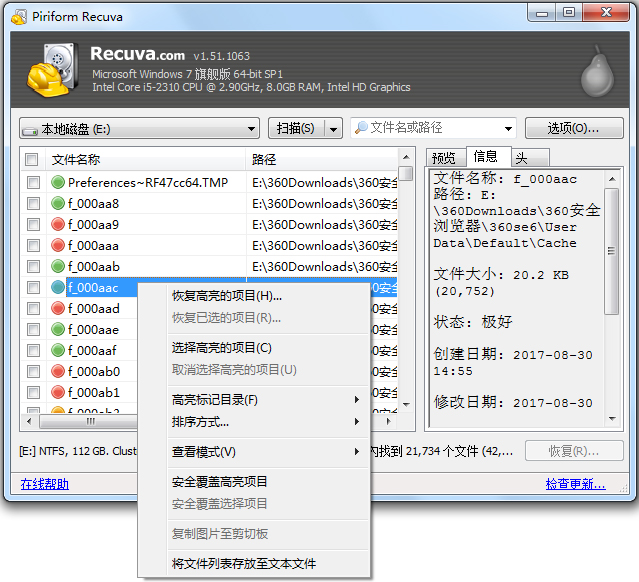Expand the 排序方式 submenu

pyautogui.click(x=357, y=421)
